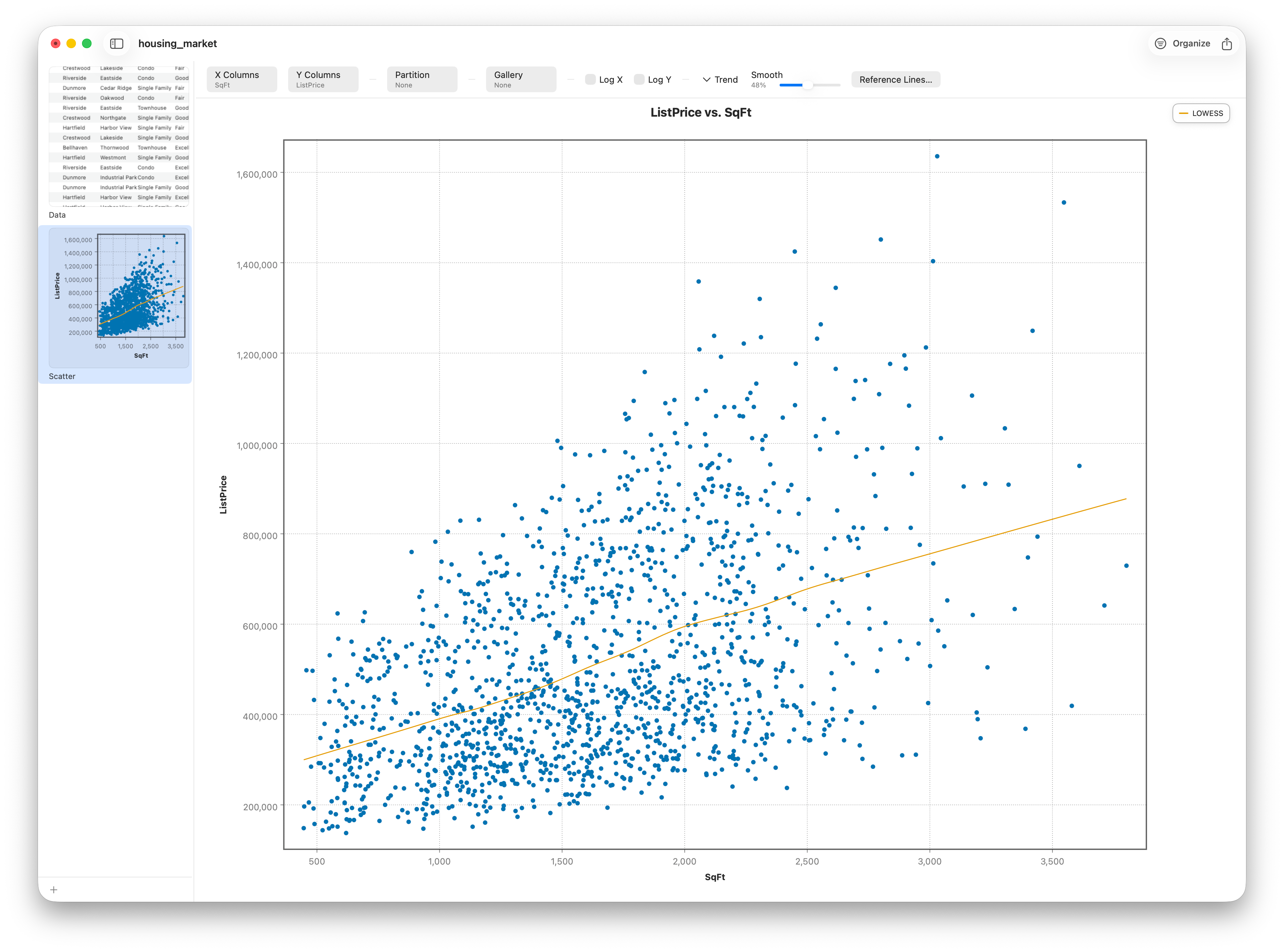Open the Organize menu
The width and height of the screenshot is (1284, 952).
click(1183, 43)
